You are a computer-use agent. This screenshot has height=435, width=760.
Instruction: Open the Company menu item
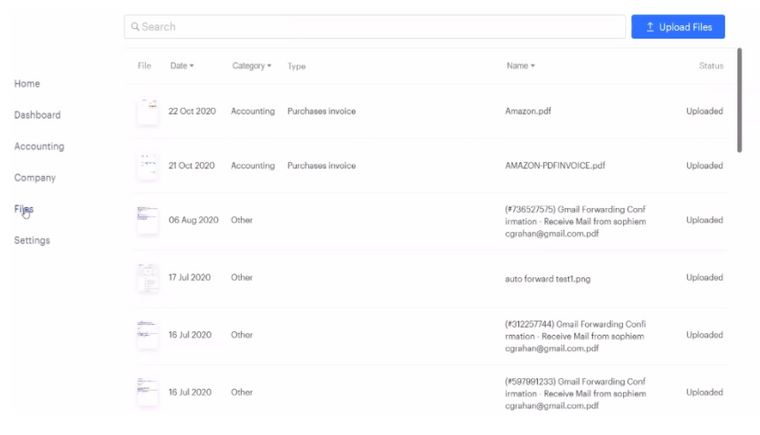point(35,178)
